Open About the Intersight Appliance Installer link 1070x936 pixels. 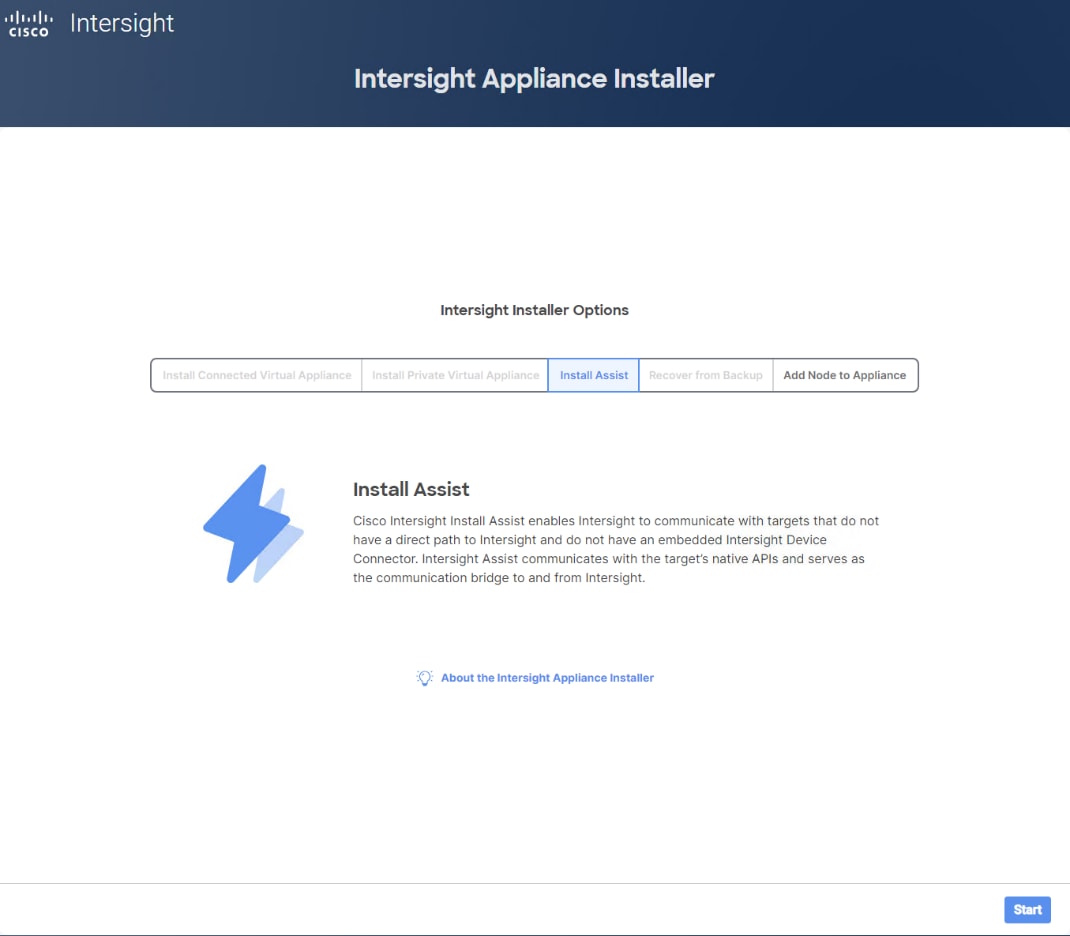(547, 677)
